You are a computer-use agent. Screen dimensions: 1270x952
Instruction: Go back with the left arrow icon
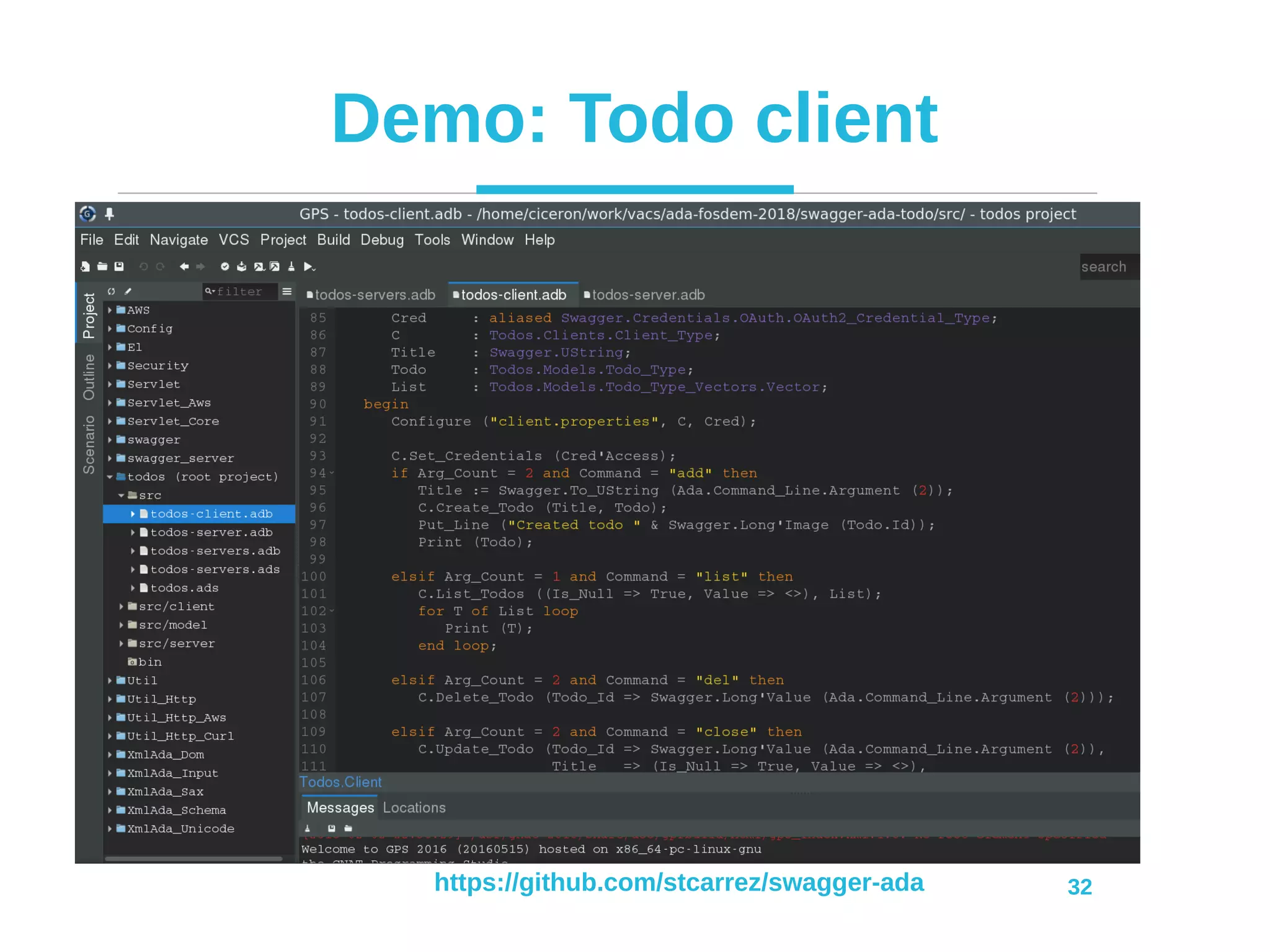coord(184,267)
